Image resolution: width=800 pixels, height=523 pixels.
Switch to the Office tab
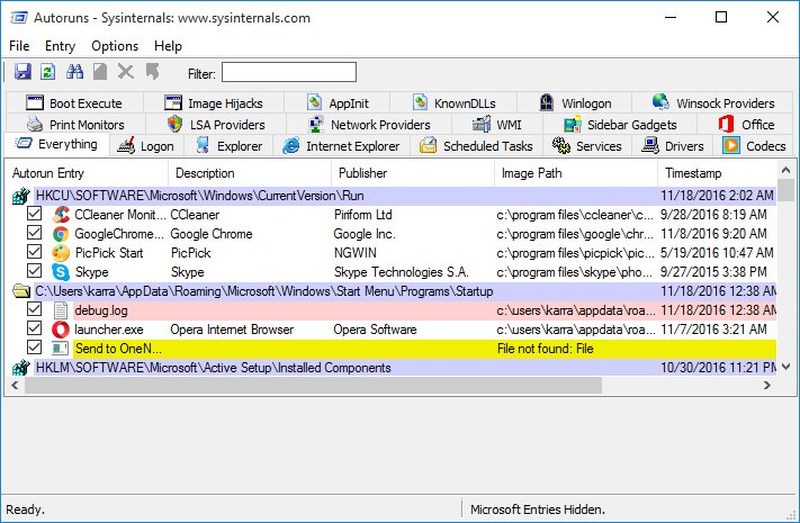pos(746,124)
